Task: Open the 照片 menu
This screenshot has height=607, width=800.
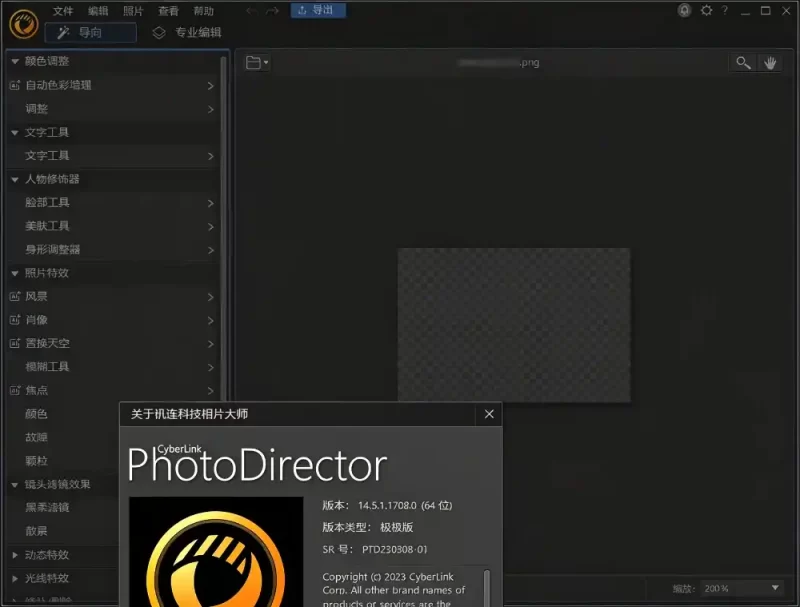Action: pos(133,11)
